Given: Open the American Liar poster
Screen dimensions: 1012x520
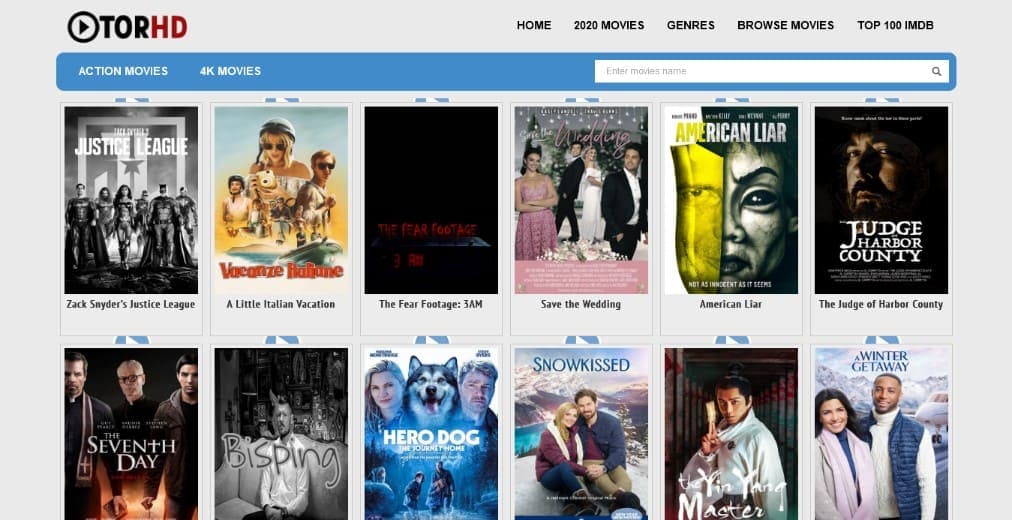Looking at the screenshot, I should click(731, 200).
